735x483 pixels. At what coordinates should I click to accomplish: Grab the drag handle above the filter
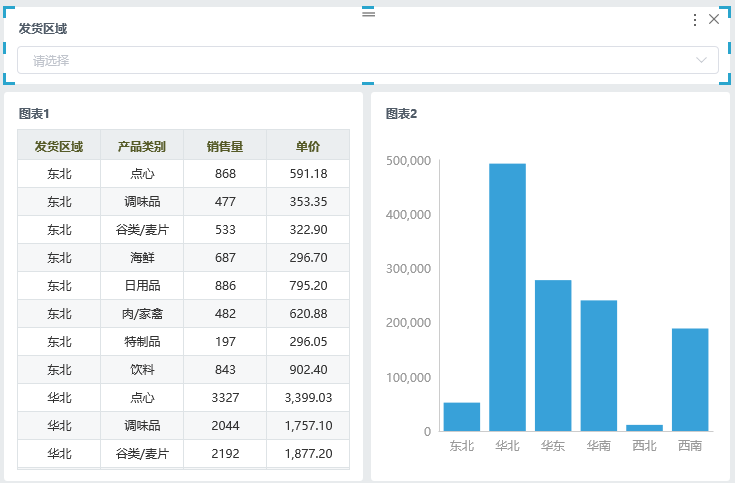[368, 13]
